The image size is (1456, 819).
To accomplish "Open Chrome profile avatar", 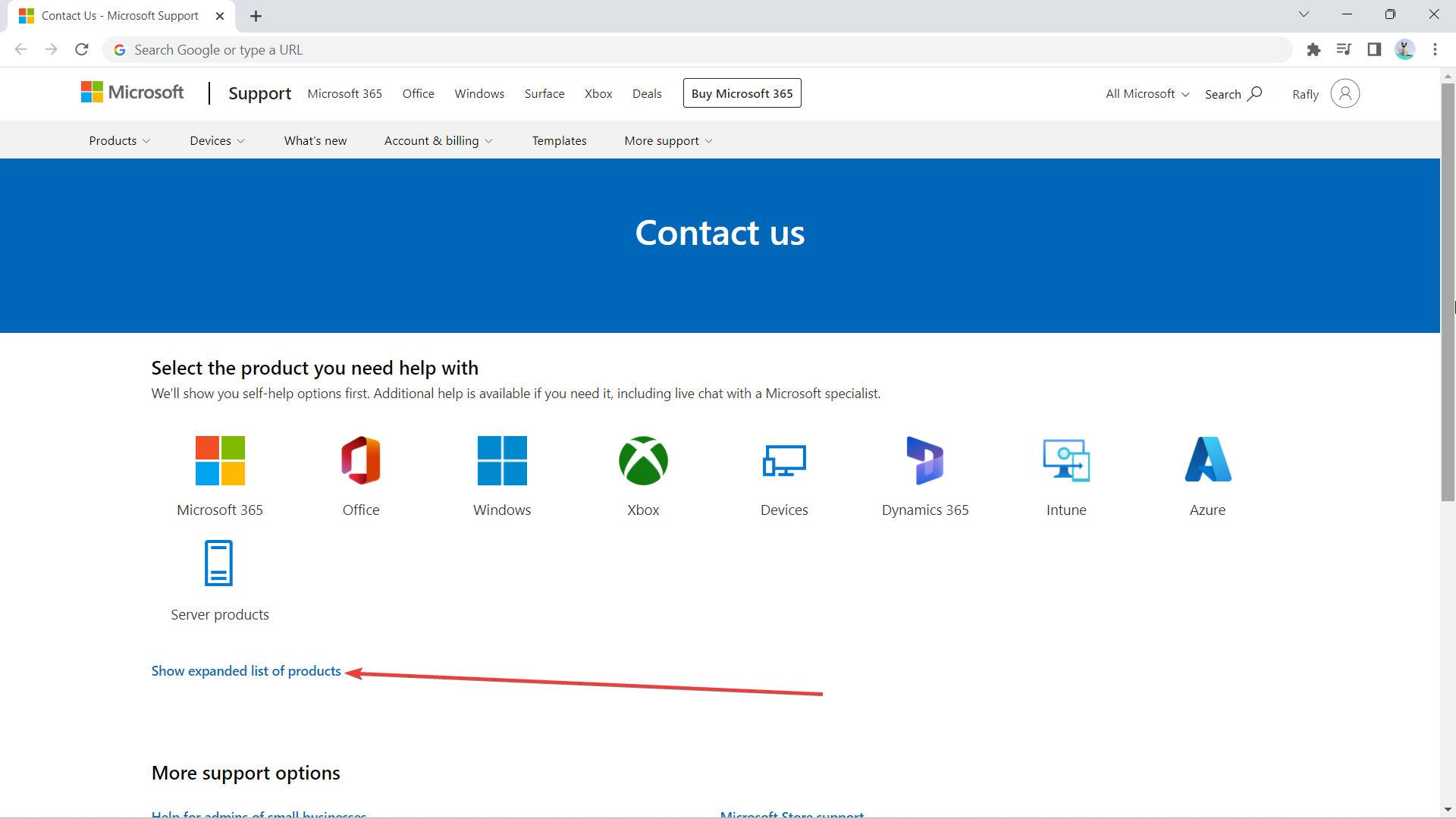I will pyautogui.click(x=1404, y=50).
